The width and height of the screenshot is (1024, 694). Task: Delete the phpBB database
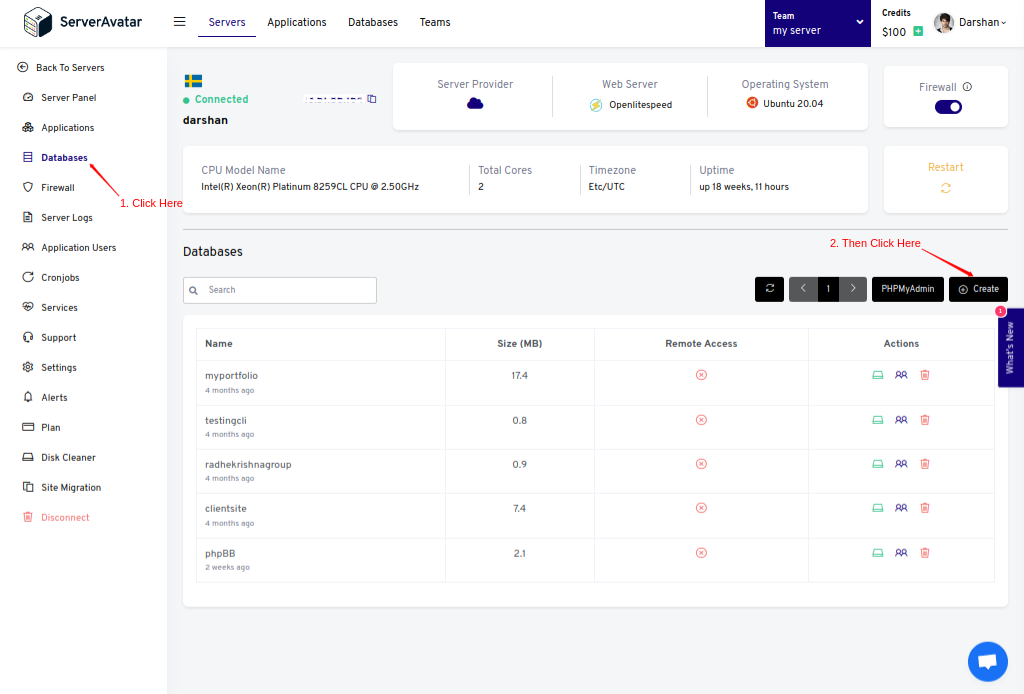925,553
